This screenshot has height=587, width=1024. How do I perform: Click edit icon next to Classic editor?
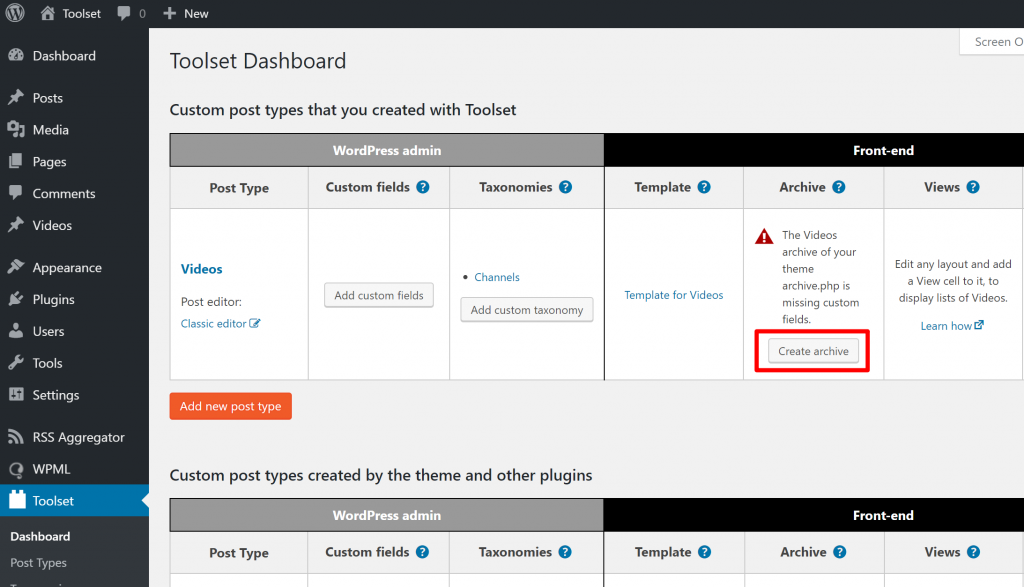(x=255, y=323)
